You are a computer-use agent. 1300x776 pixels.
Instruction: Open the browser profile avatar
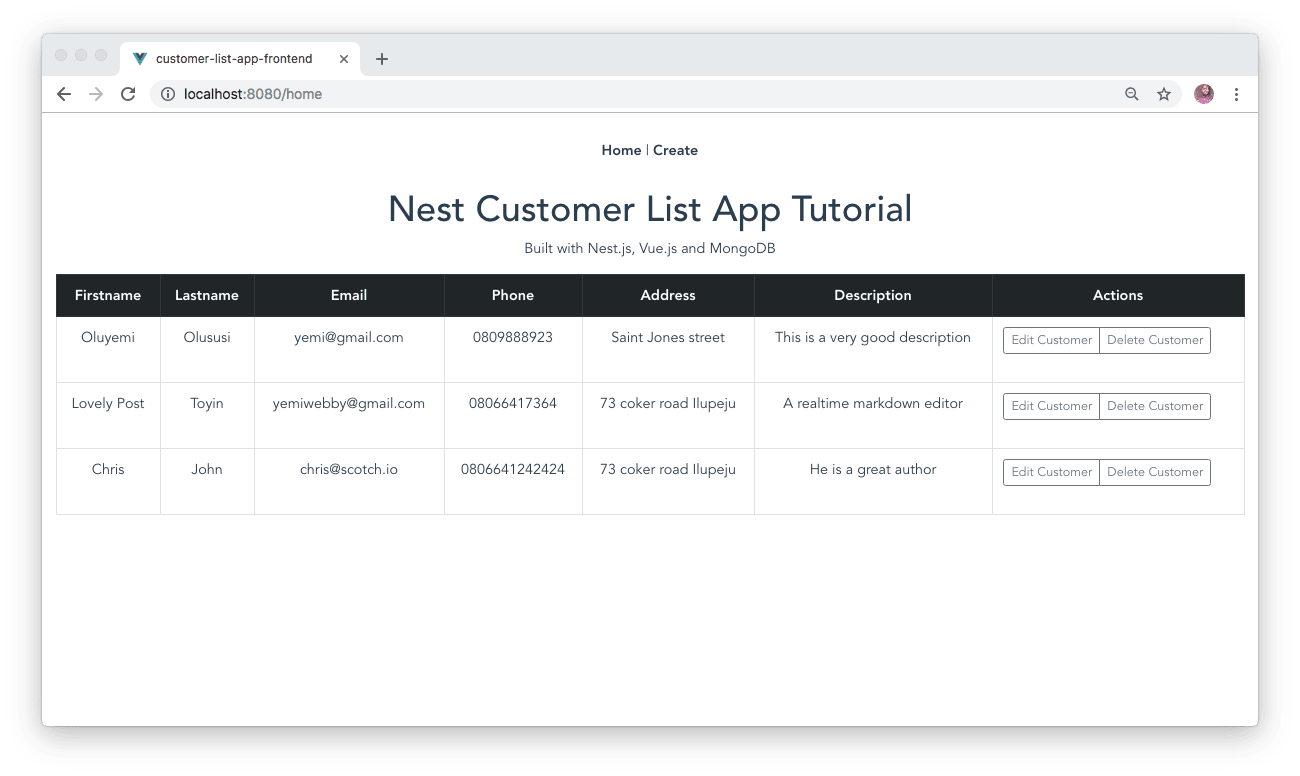click(1203, 93)
